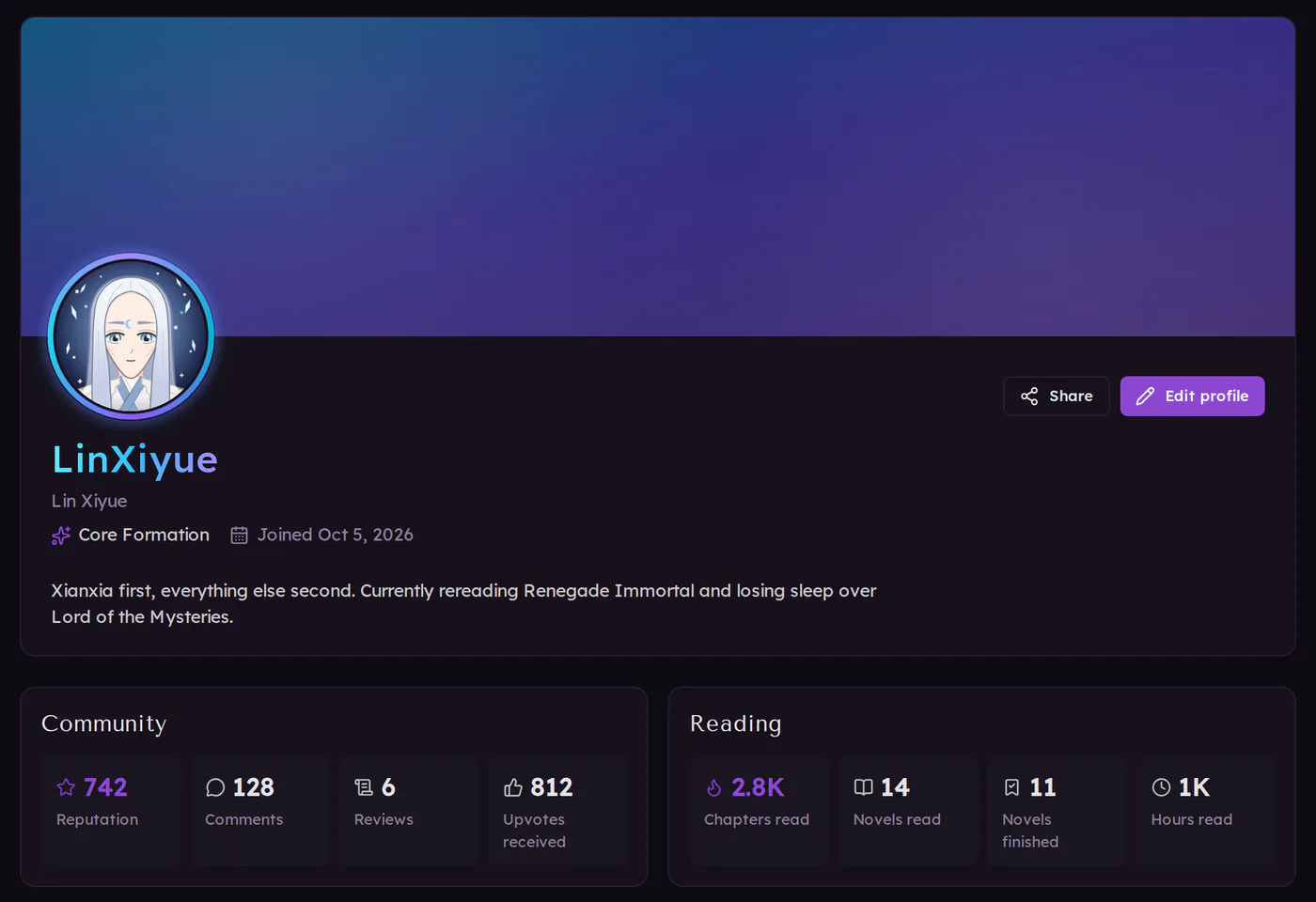Open Edit profile

coord(1192,397)
